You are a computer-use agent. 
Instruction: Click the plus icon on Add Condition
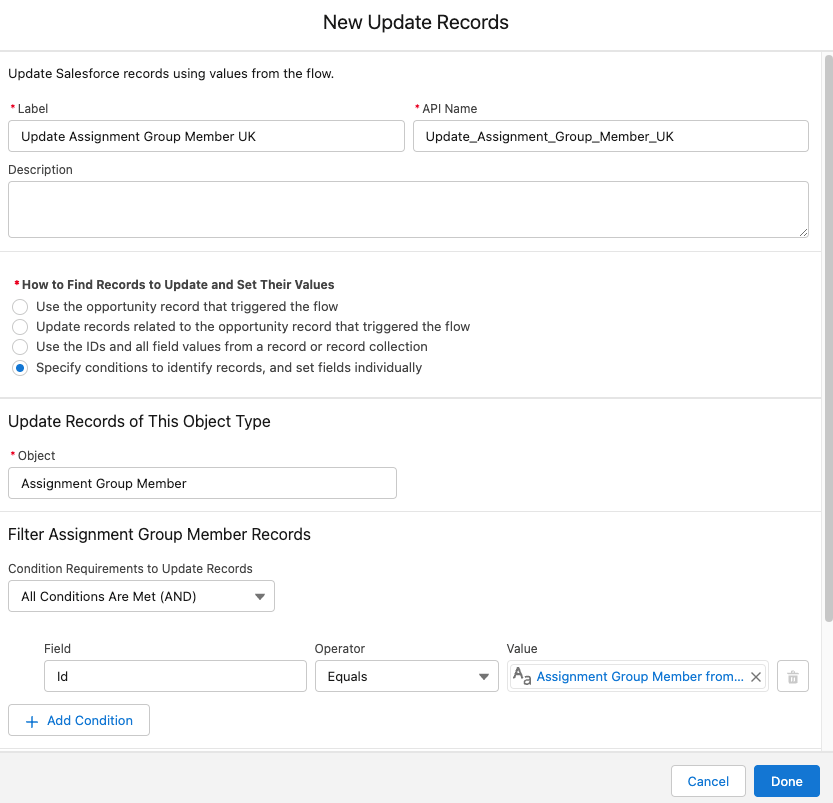point(31,721)
